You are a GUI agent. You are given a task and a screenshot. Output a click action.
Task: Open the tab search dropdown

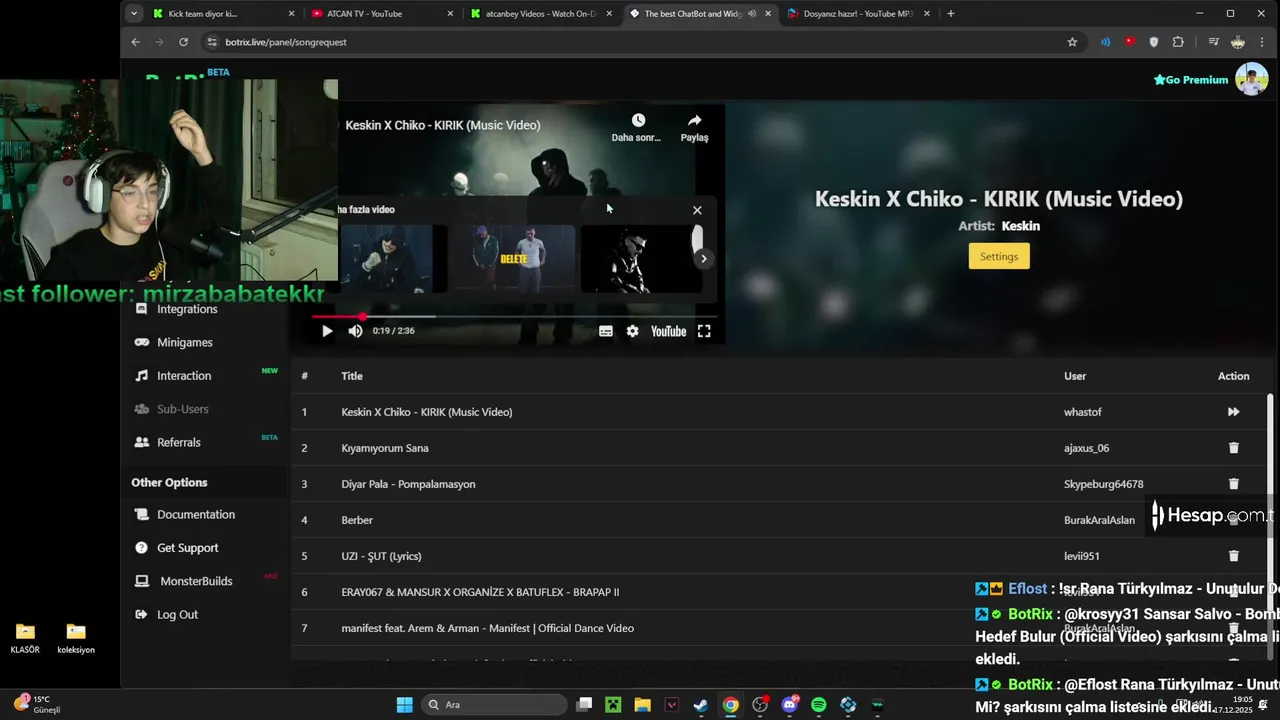[x=134, y=14]
